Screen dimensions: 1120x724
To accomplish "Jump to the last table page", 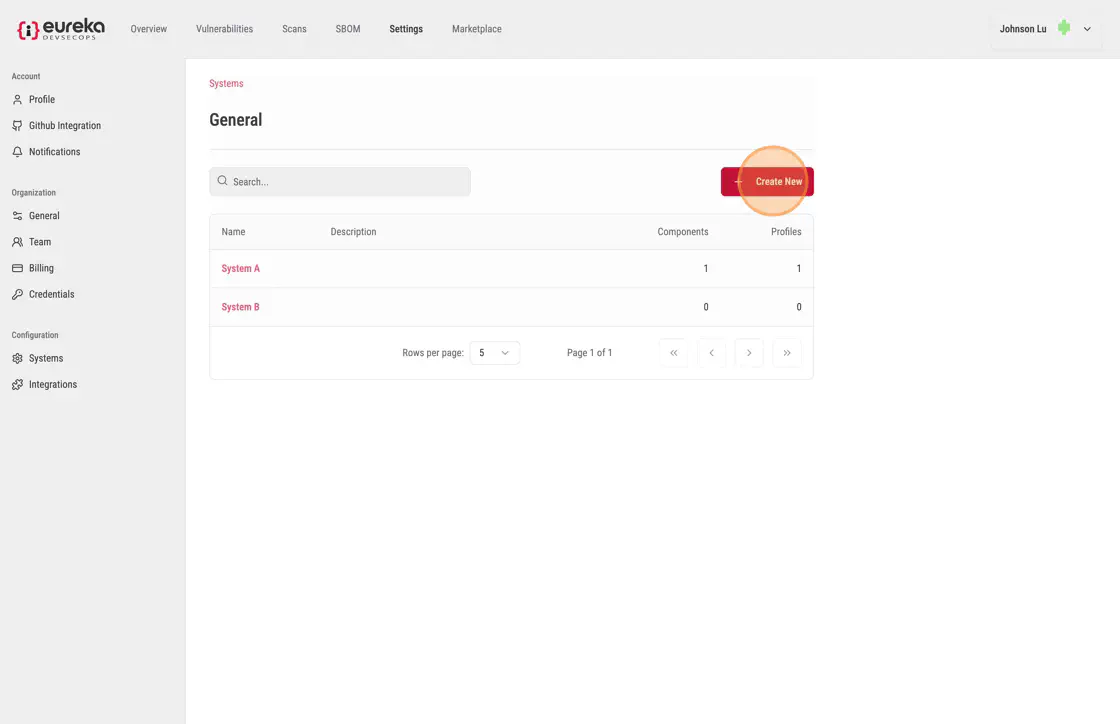I will coord(787,353).
